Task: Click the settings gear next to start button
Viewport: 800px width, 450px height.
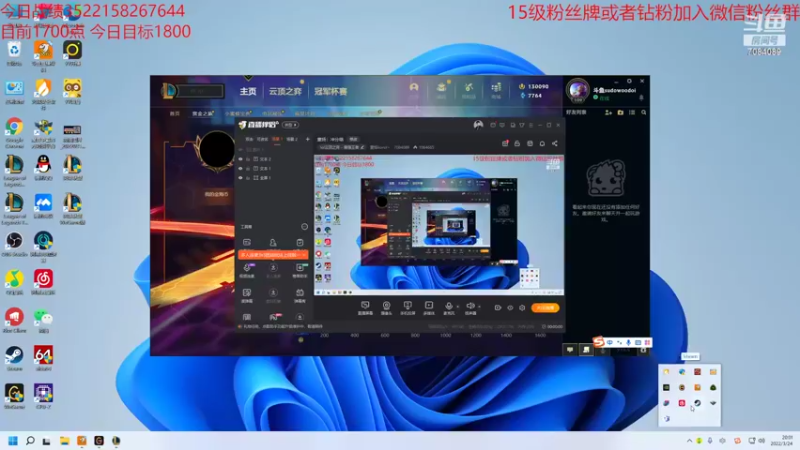Action: coord(522,308)
